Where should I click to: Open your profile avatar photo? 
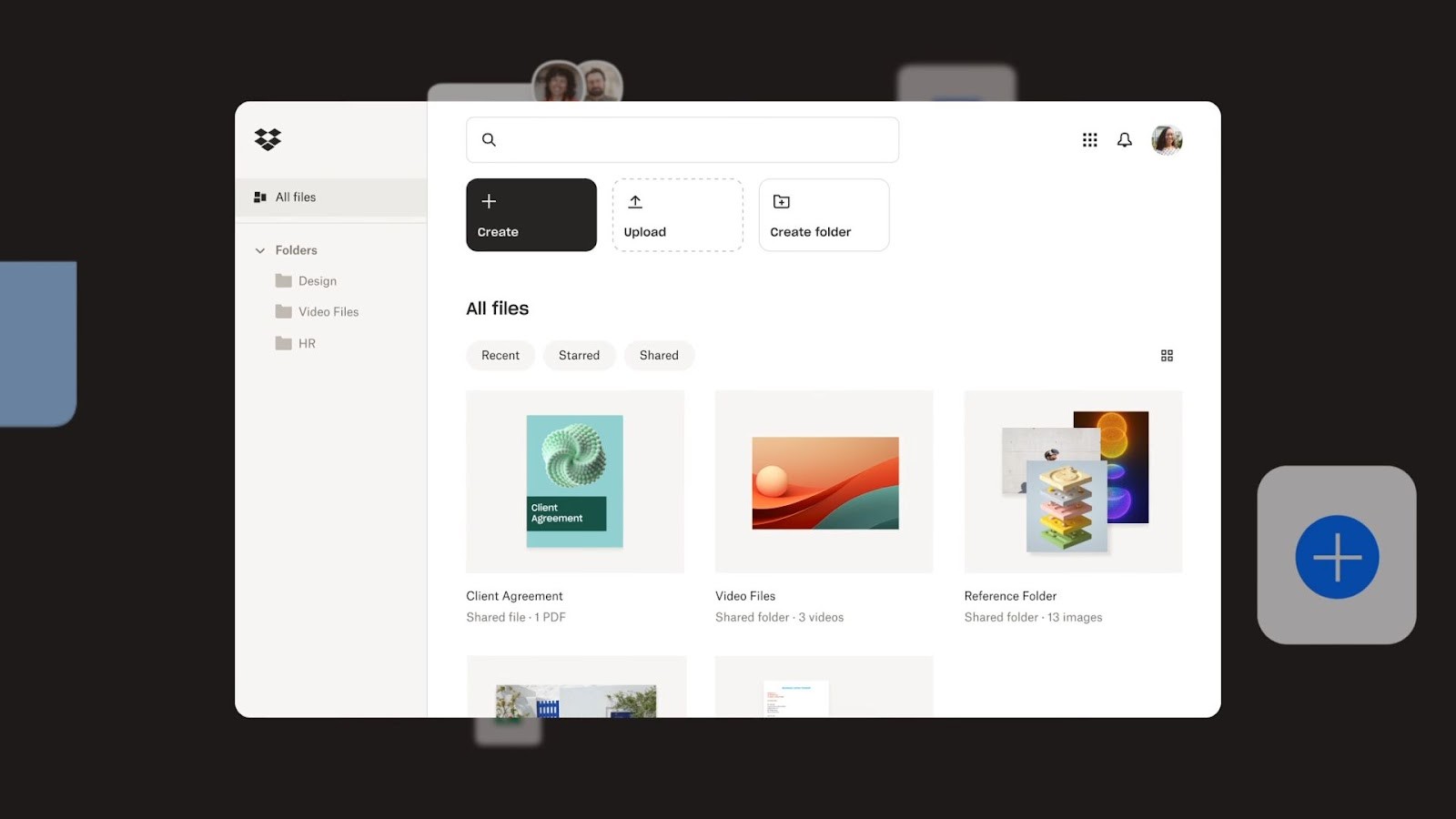1167,139
